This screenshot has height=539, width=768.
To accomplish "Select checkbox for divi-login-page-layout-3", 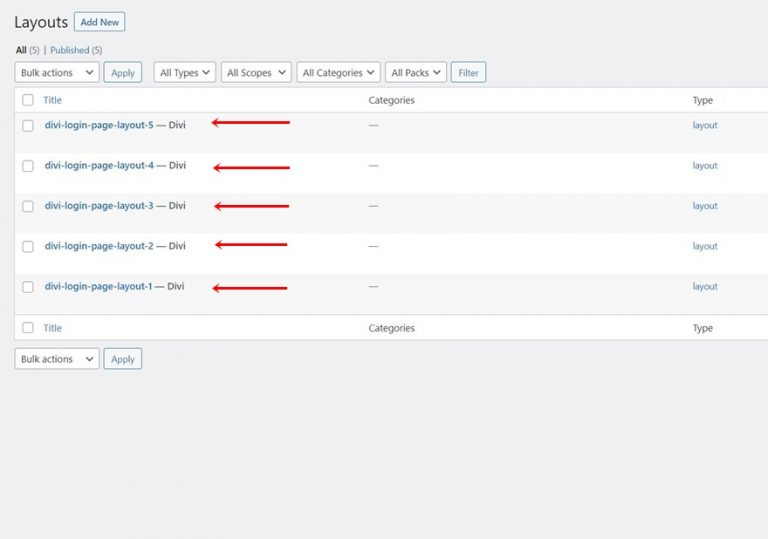I will pyautogui.click(x=28, y=206).
